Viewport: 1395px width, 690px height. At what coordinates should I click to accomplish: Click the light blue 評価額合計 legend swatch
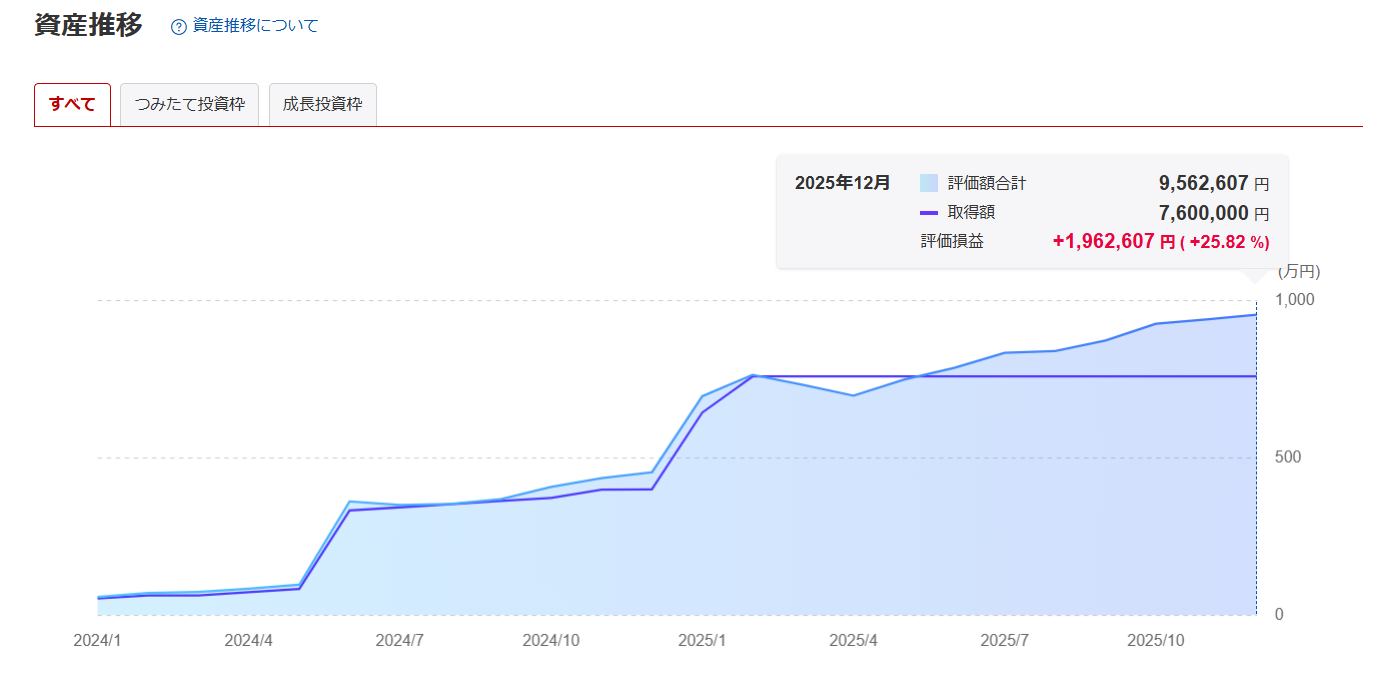tap(929, 183)
